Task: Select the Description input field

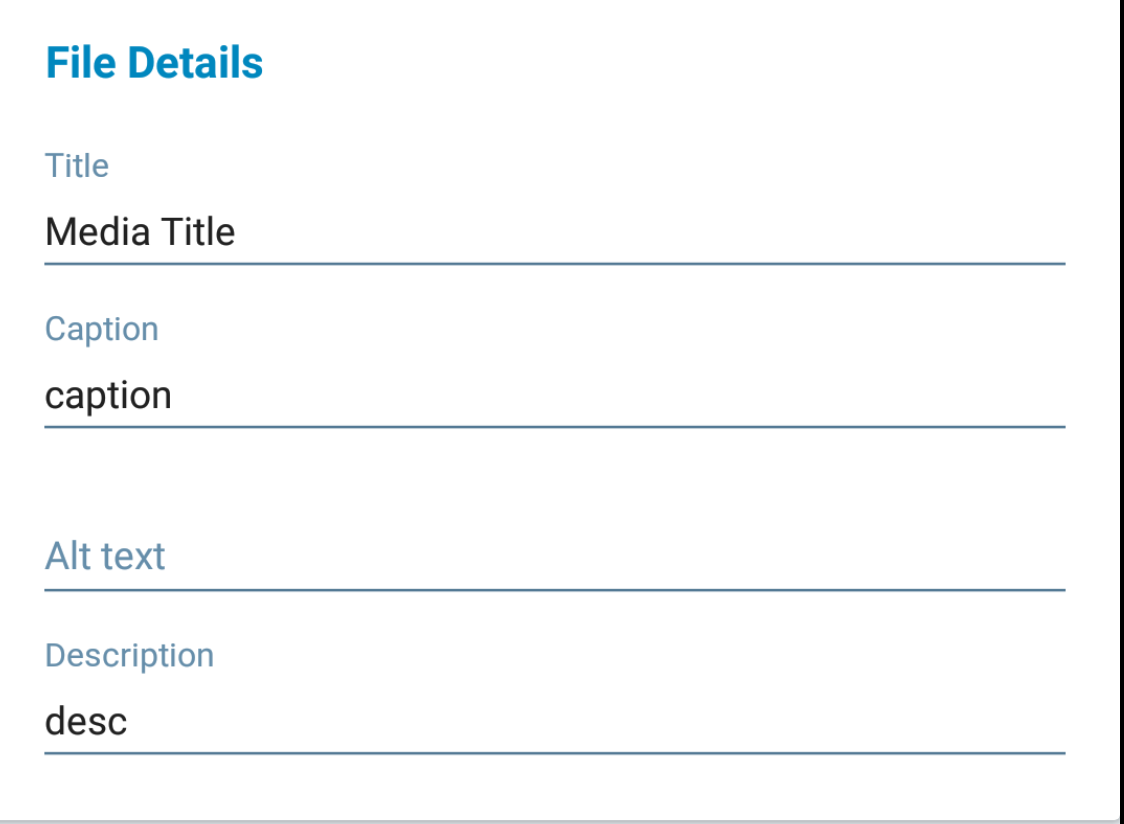Action: (554, 721)
